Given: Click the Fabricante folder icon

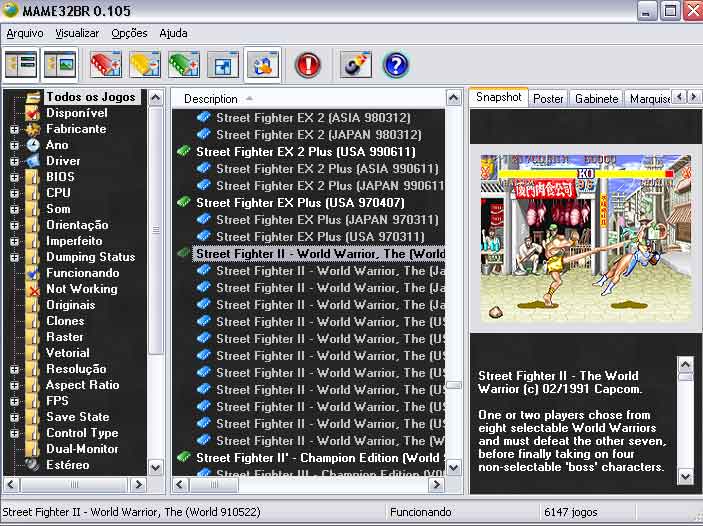Looking at the screenshot, I should click(33, 129).
